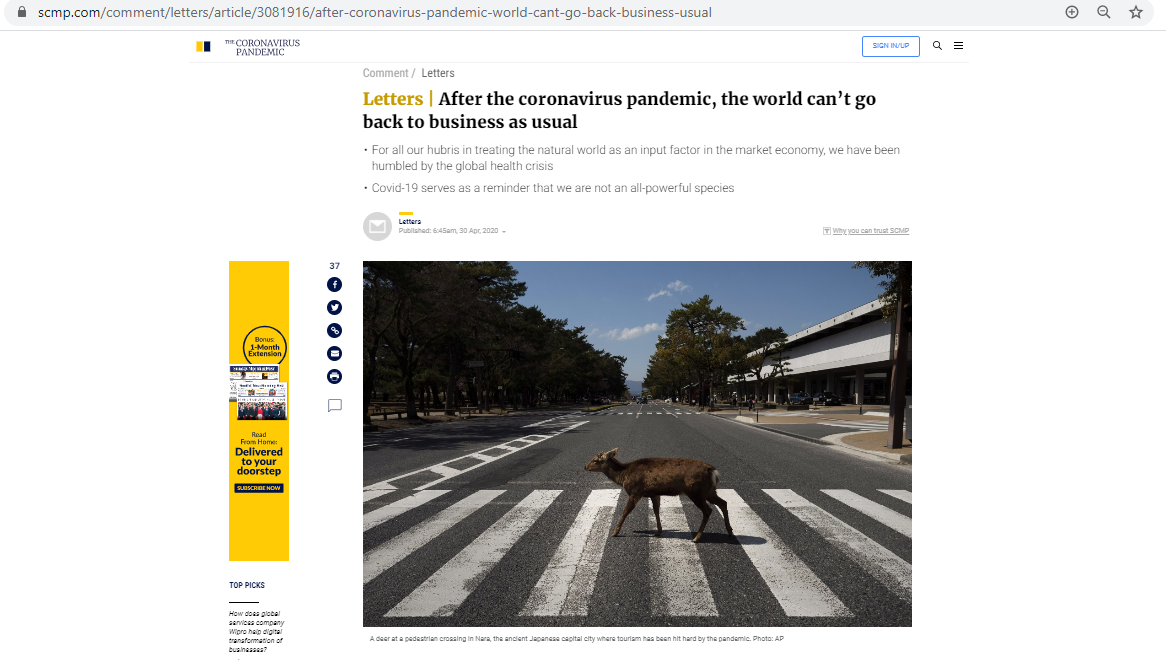The image size is (1166, 660).
Task: Click the SIGN IN/UP button
Action: pyautogui.click(x=890, y=46)
